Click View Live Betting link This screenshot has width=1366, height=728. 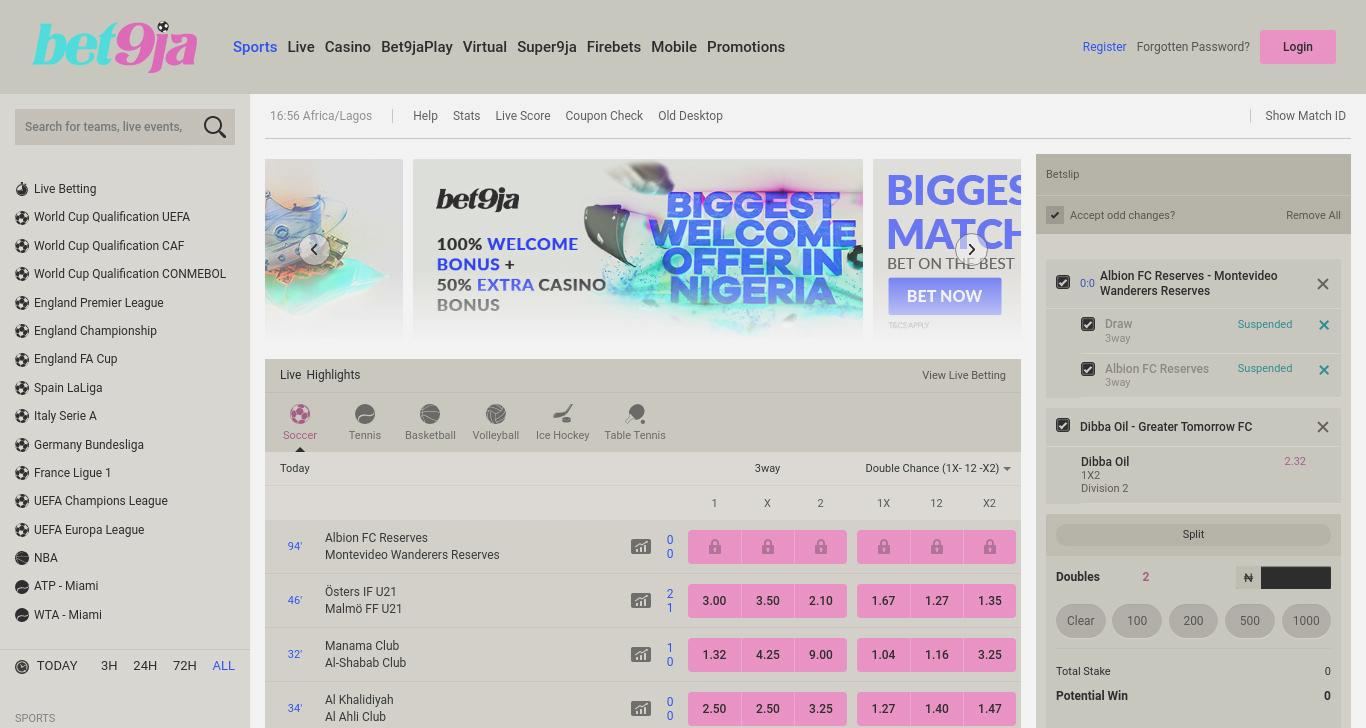coord(964,375)
